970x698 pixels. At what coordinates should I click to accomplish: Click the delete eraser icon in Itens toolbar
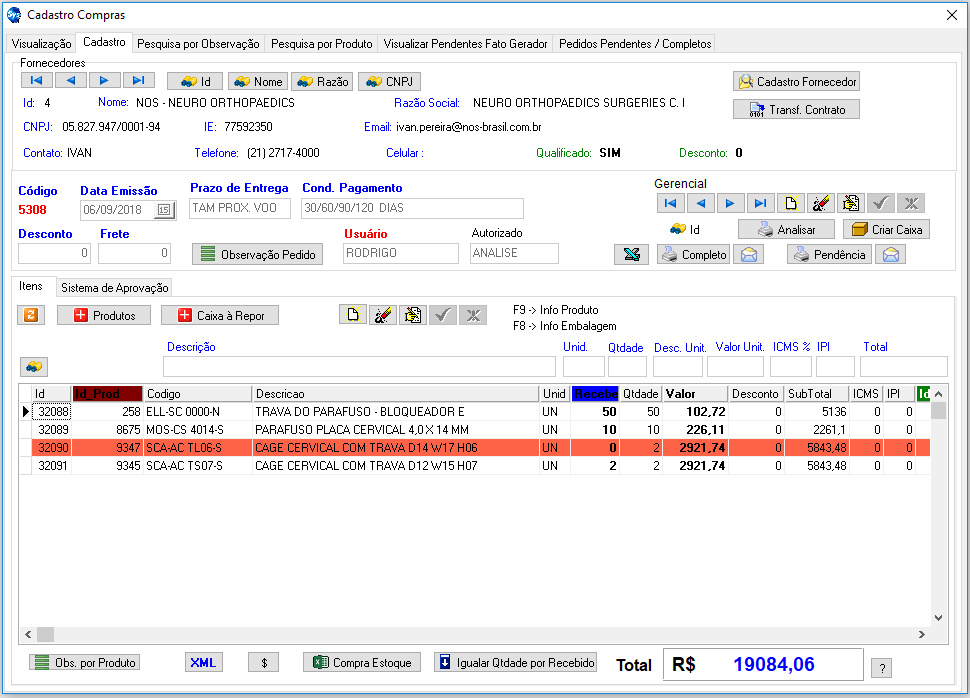coord(383,315)
